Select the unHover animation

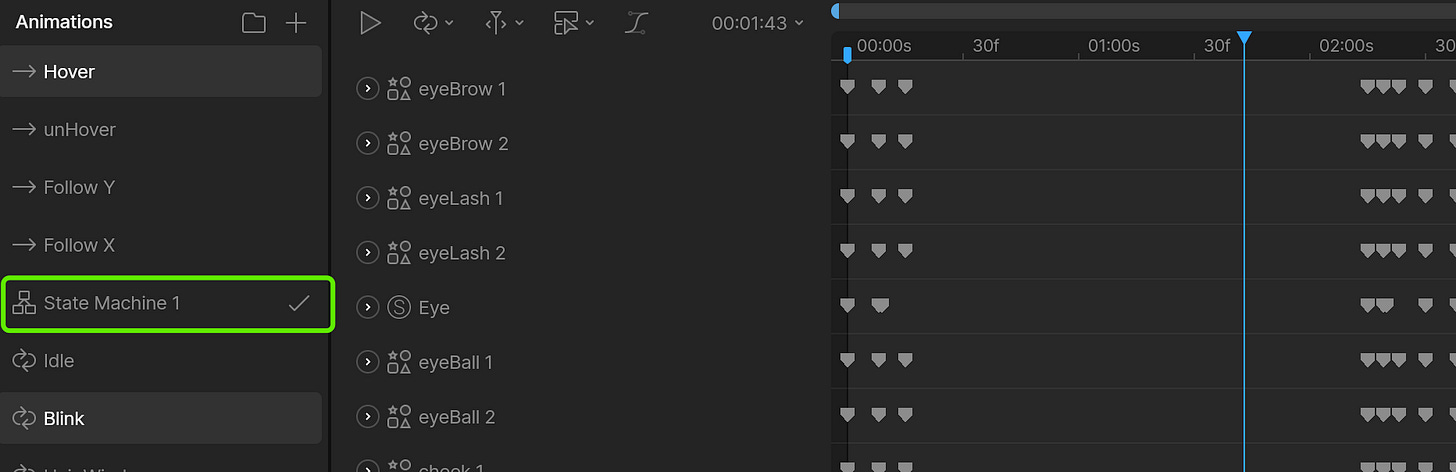pos(161,129)
